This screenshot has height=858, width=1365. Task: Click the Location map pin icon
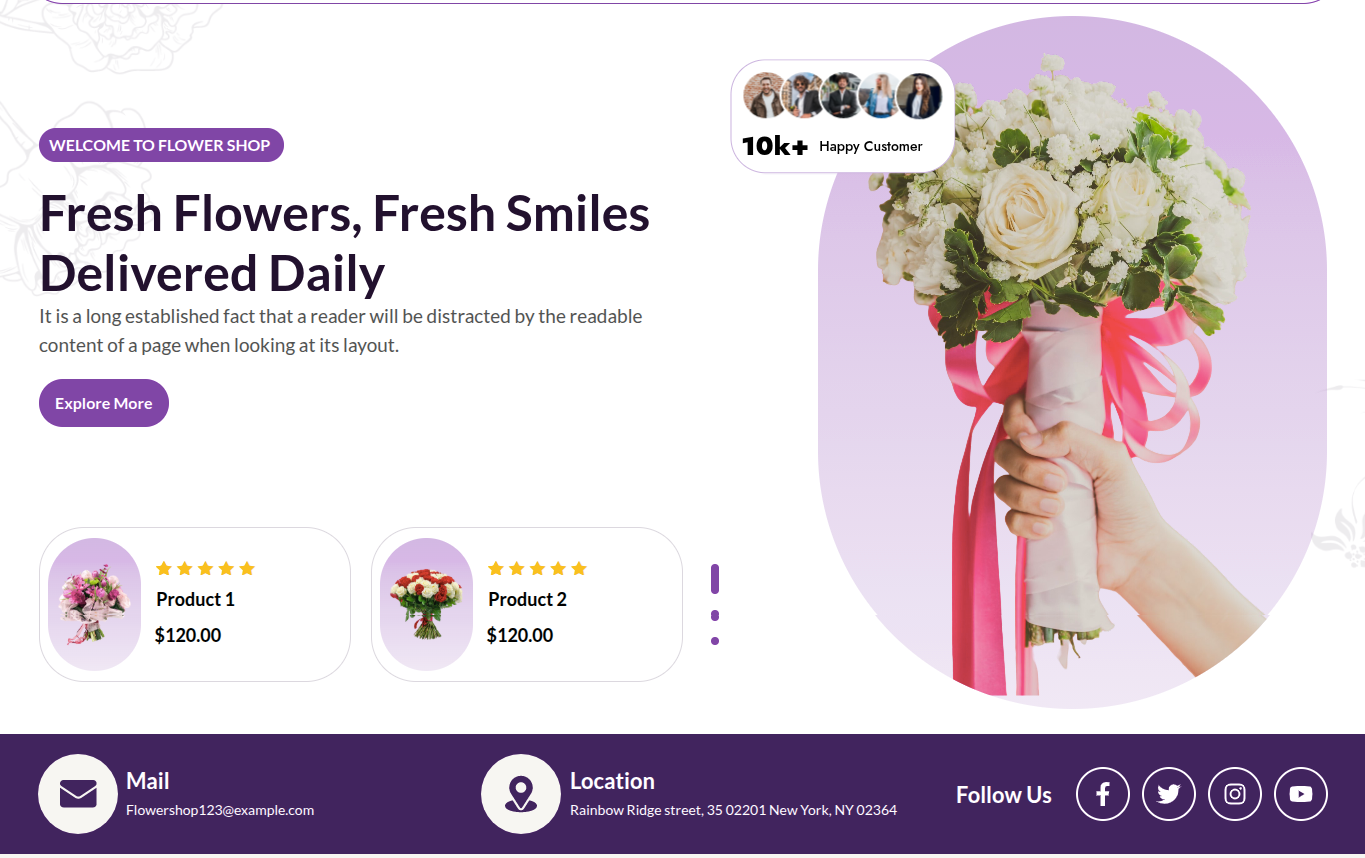[520, 794]
